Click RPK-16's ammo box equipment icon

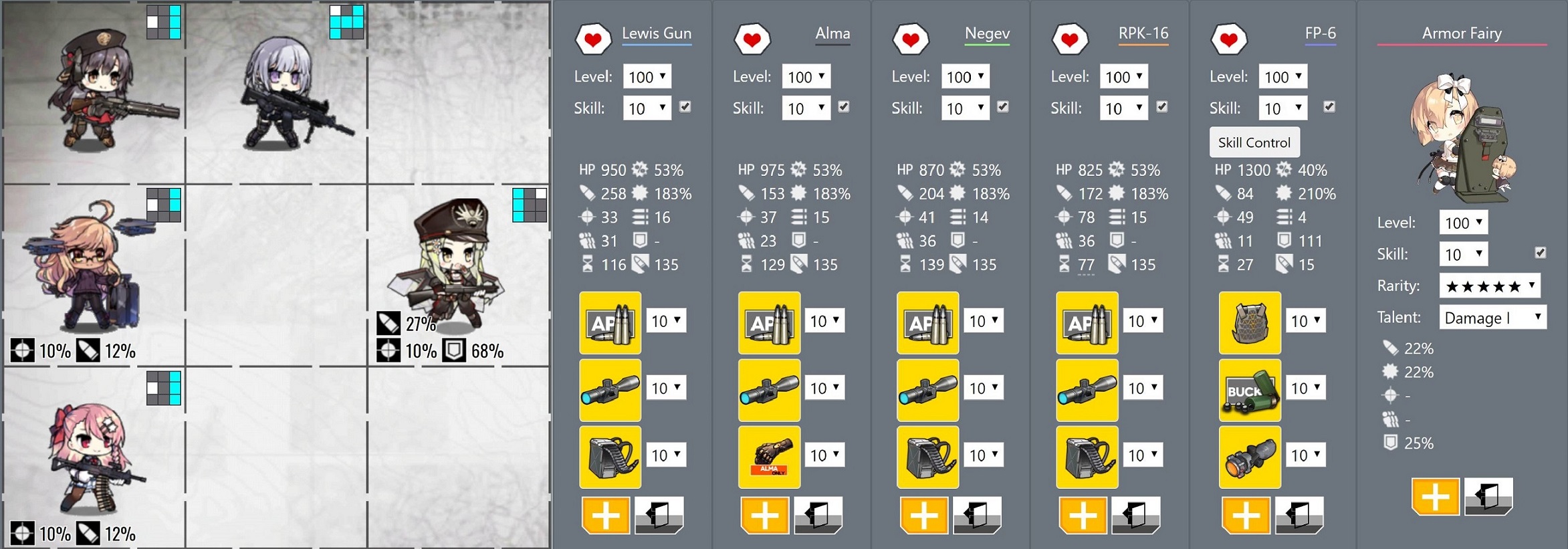click(x=1087, y=457)
